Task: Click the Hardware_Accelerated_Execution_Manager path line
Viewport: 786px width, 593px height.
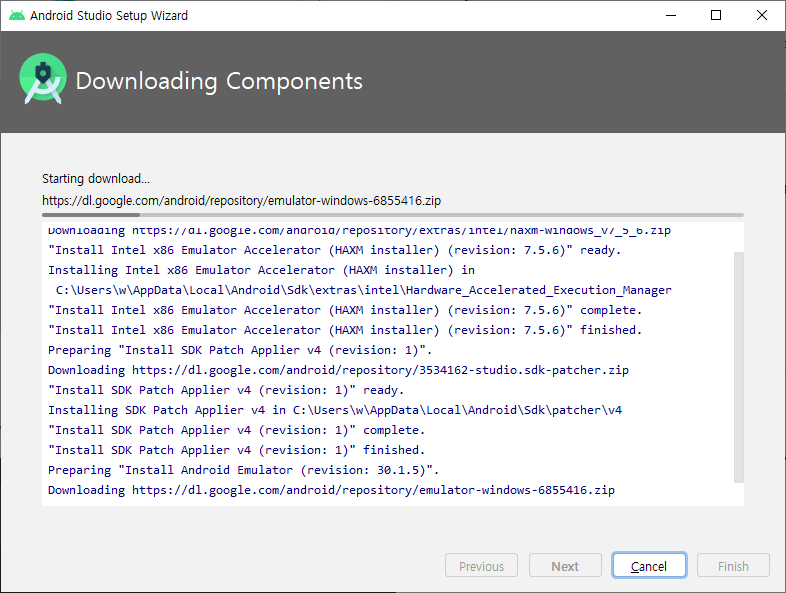Action: coord(363,290)
